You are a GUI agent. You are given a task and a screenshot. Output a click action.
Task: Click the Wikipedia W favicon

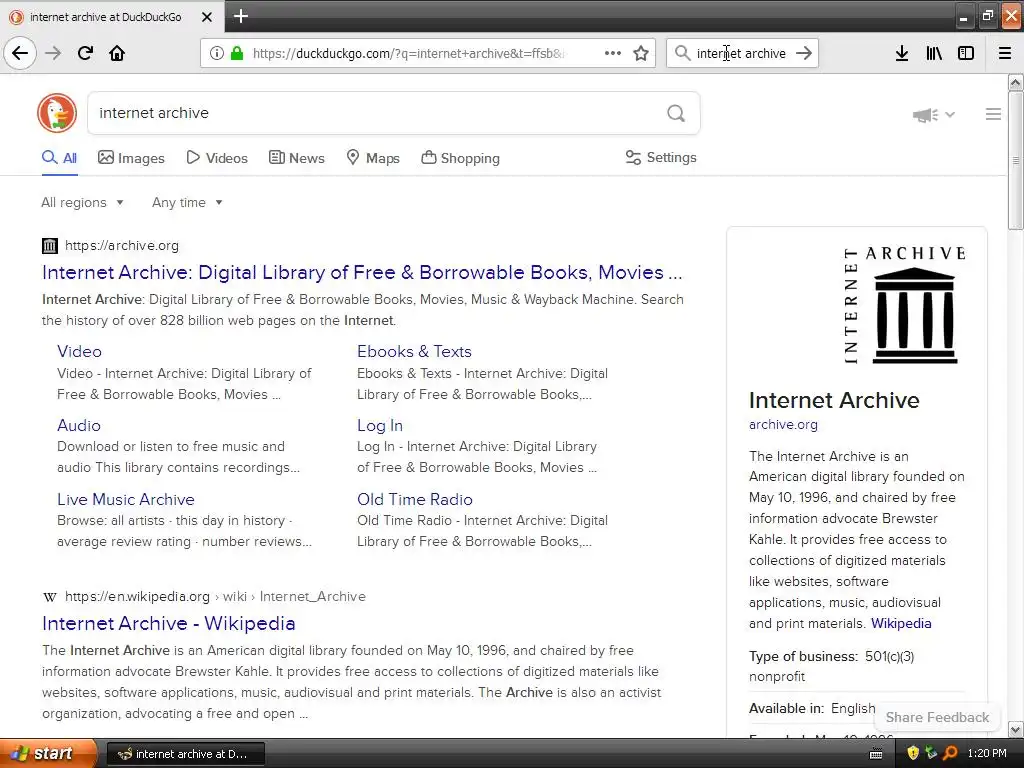point(50,597)
